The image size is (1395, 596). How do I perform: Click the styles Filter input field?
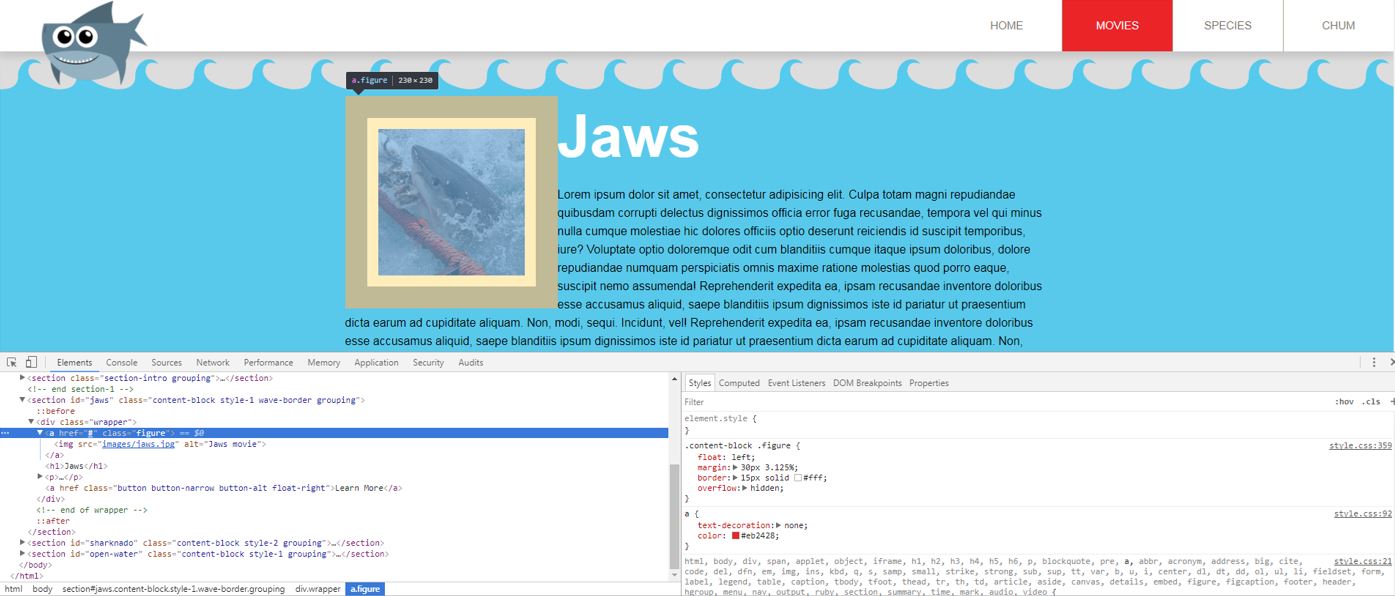tap(1000, 401)
